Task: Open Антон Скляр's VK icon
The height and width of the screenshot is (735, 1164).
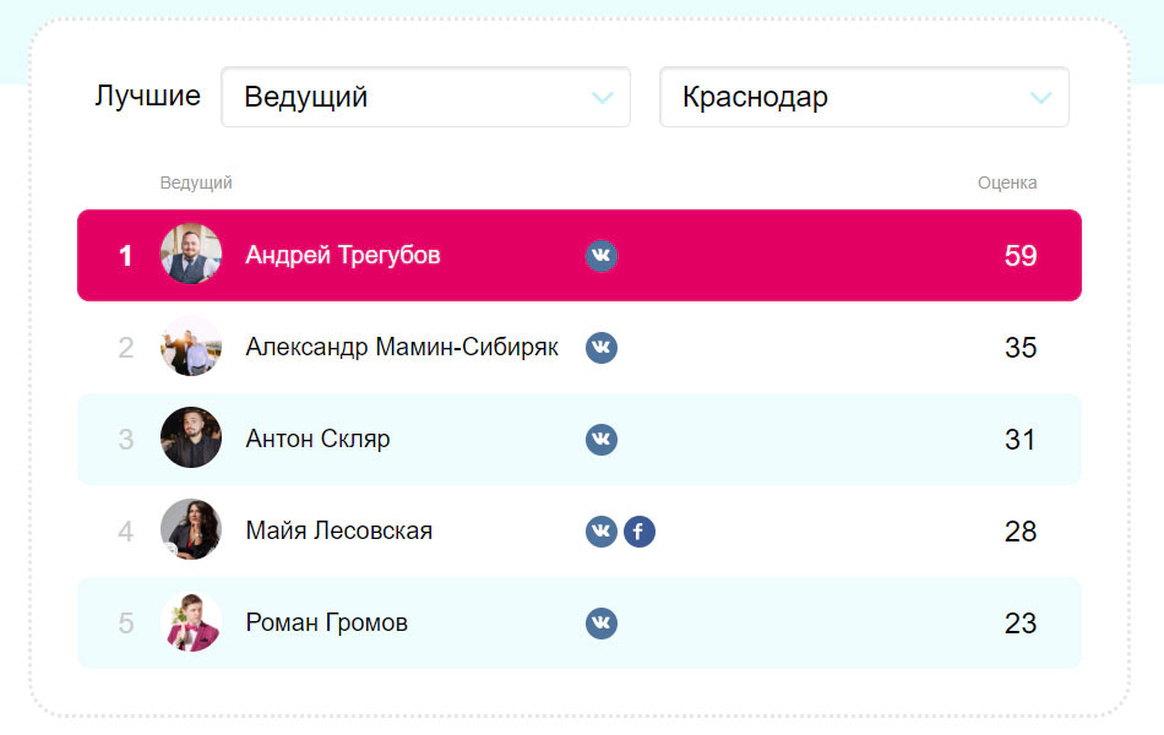Action: point(601,440)
